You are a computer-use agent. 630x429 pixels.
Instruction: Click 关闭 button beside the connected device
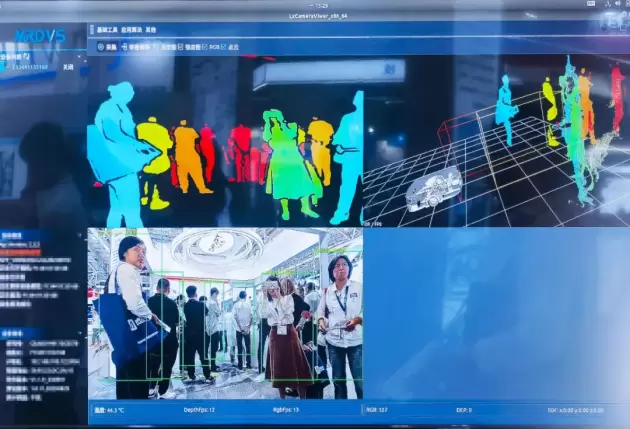(x=68, y=68)
